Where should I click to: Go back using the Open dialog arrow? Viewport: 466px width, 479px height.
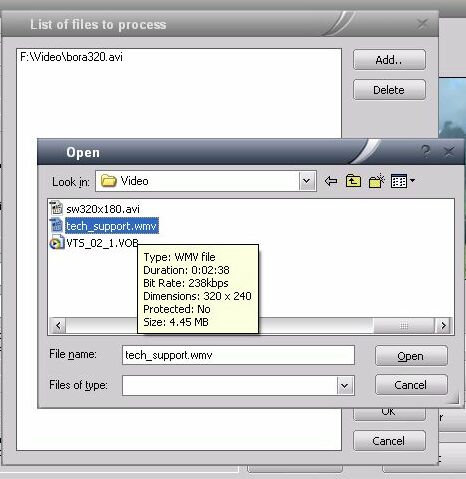tap(331, 181)
